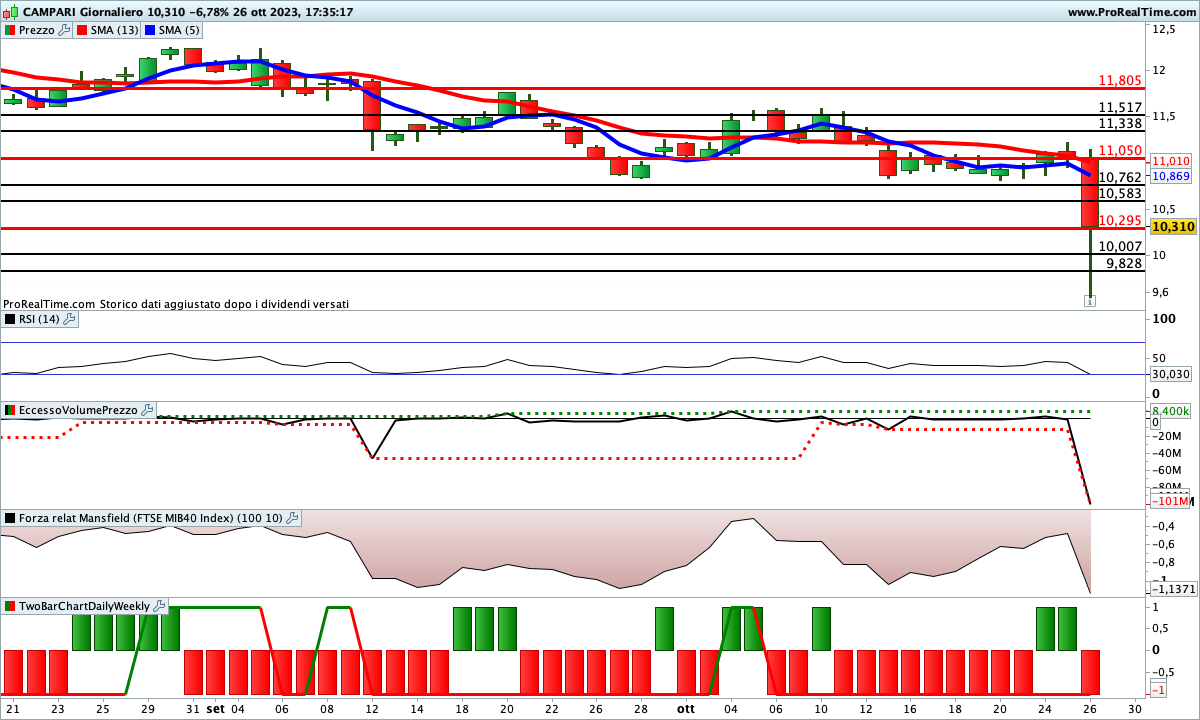Click the red -101M volume value tag
The height and width of the screenshot is (720, 1200).
coord(1170,501)
